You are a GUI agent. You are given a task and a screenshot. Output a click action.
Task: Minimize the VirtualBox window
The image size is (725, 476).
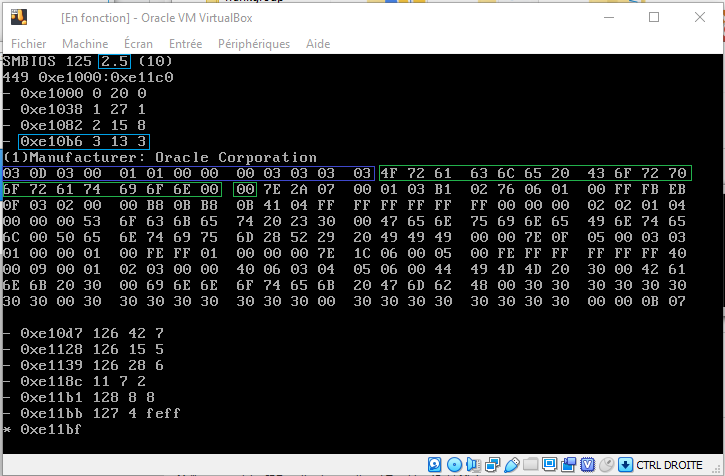[609, 18]
